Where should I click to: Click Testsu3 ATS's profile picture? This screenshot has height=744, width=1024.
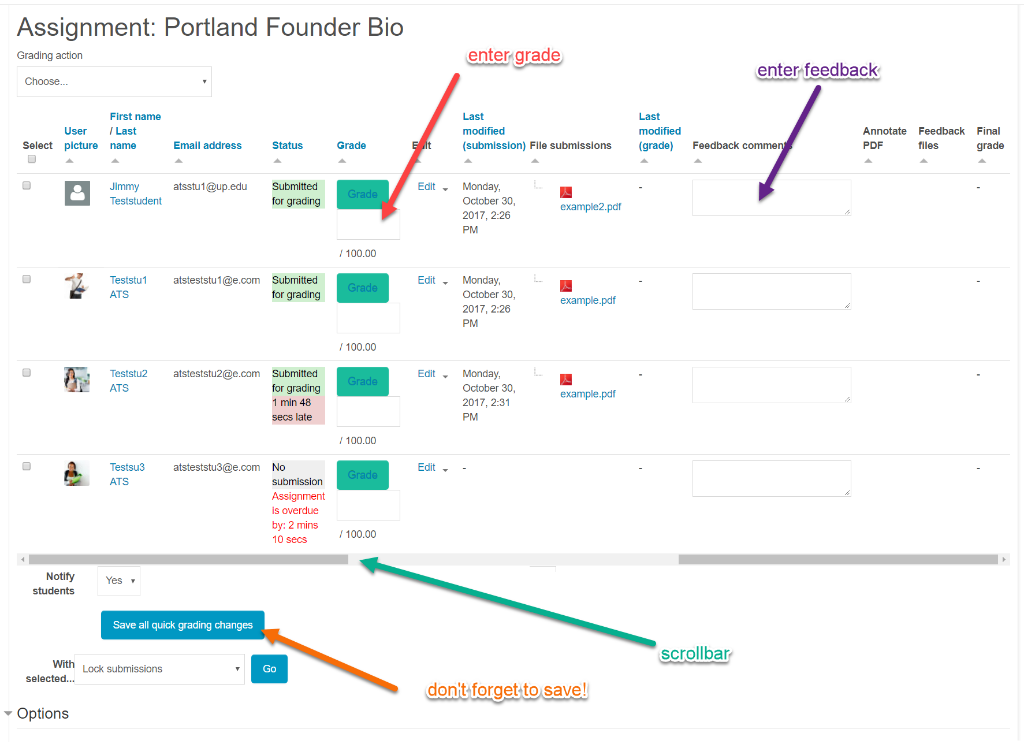(x=77, y=473)
